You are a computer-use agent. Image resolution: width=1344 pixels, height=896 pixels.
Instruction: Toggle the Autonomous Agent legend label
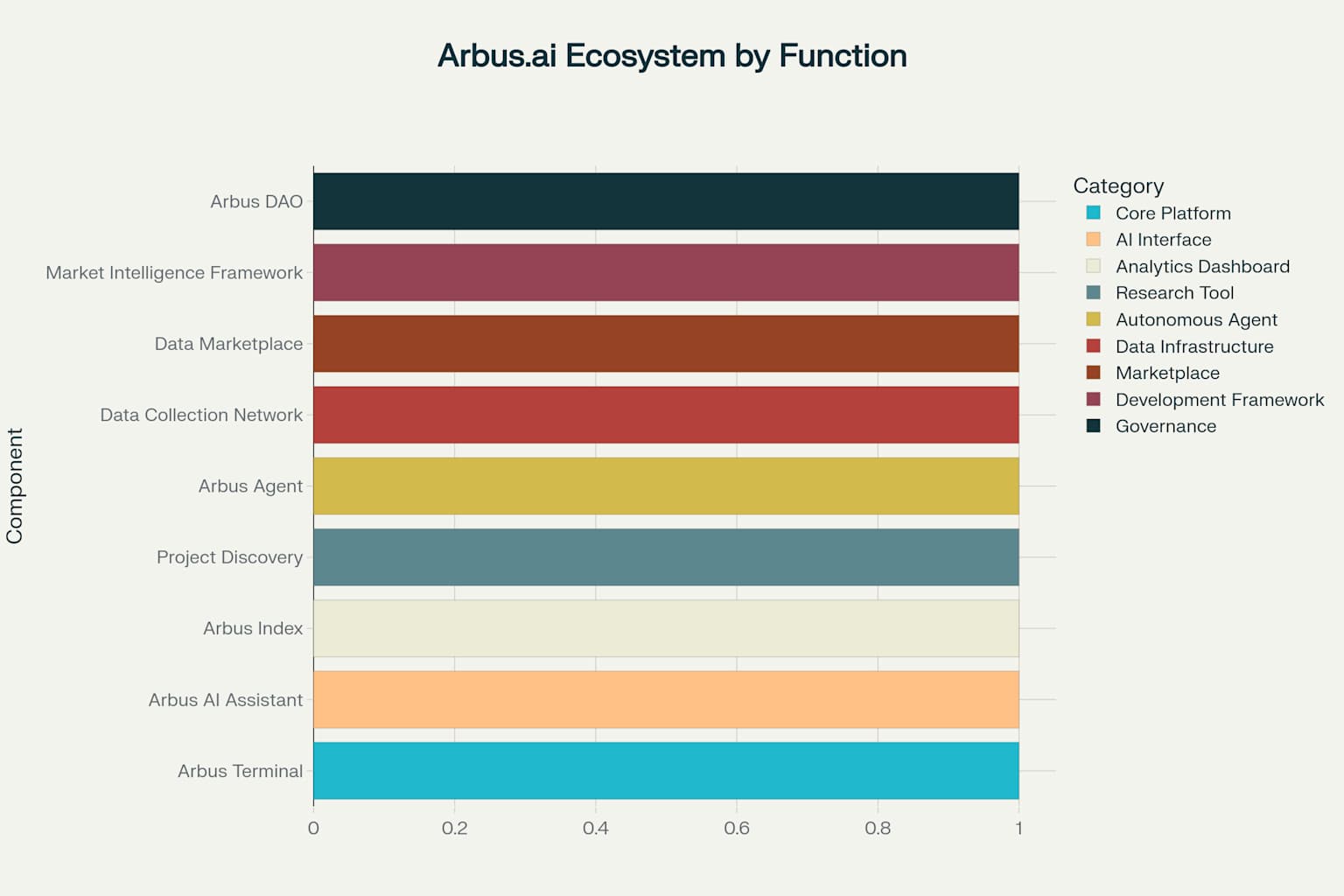click(1196, 320)
